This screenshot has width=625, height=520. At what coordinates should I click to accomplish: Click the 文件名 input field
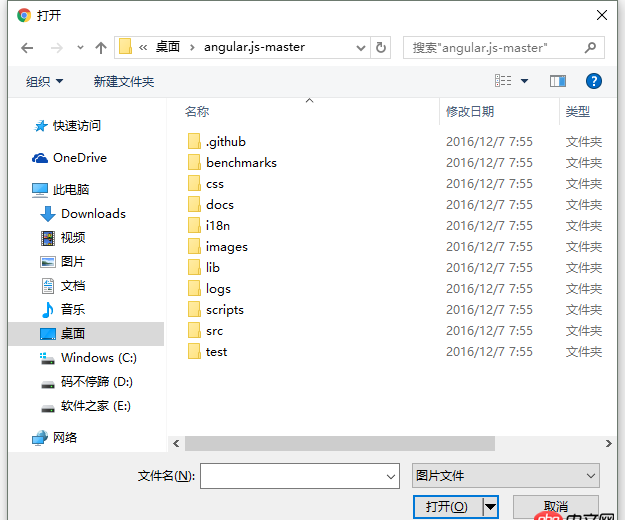pyautogui.click(x=300, y=476)
